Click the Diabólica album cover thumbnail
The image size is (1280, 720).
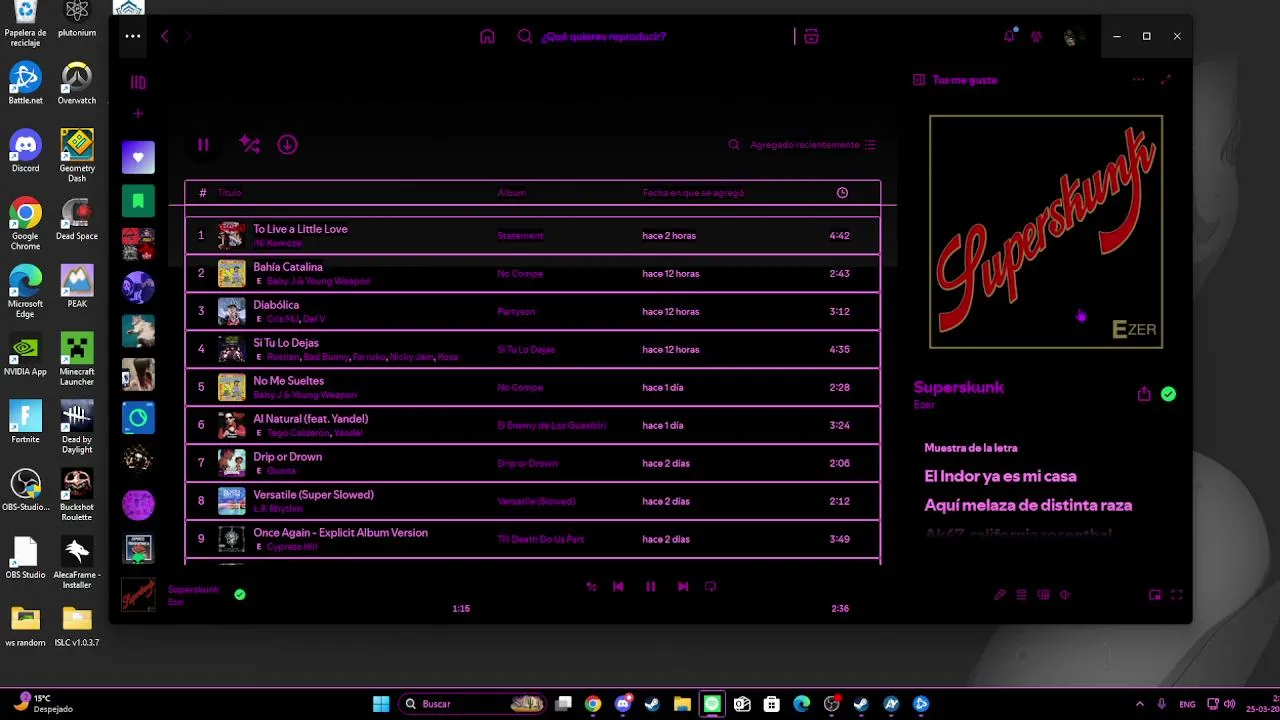point(232,312)
